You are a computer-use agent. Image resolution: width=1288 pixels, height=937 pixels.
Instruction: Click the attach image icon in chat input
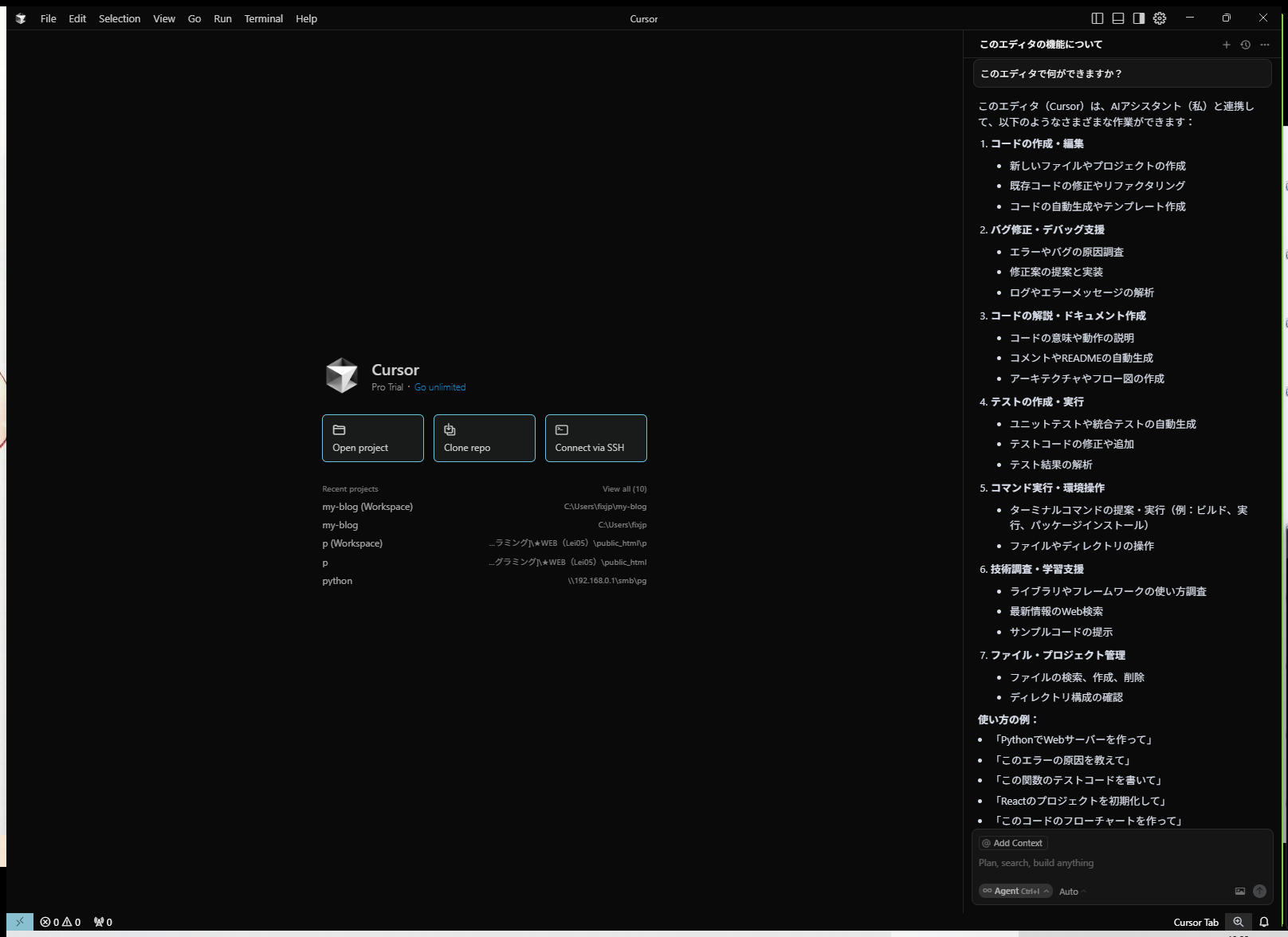coord(1239,891)
